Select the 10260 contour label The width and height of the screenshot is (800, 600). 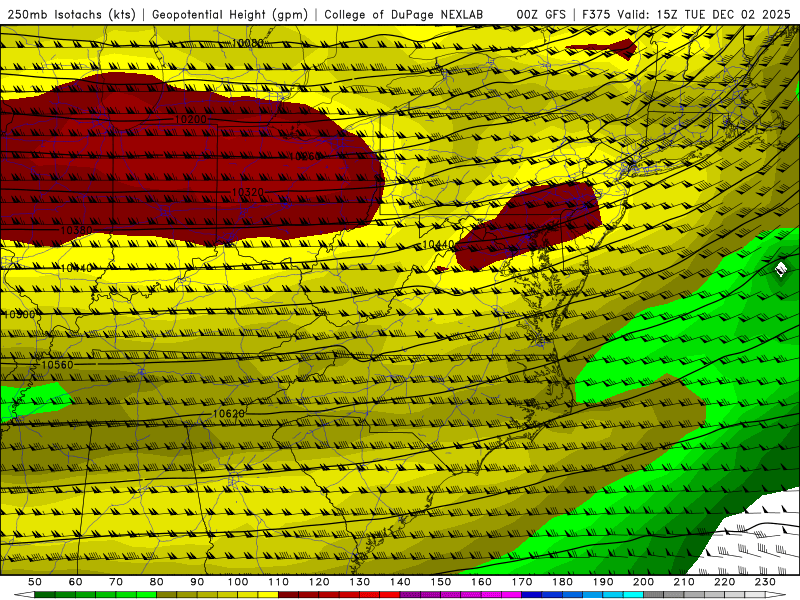[304, 156]
